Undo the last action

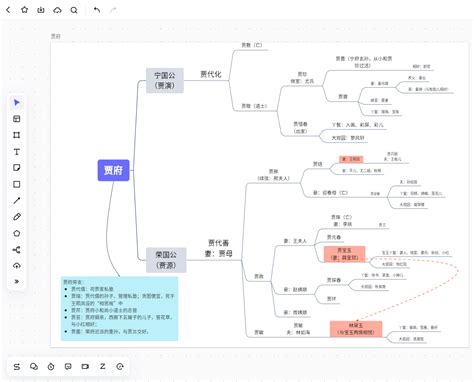[x=97, y=10]
